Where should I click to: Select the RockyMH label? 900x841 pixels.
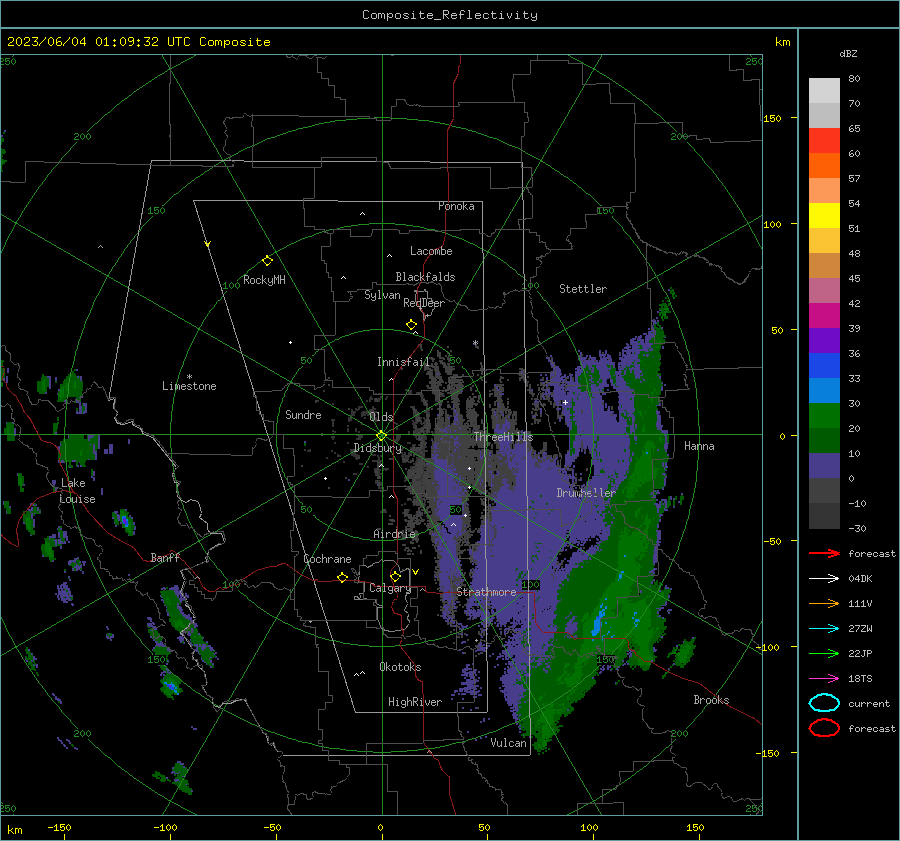pyautogui.click(x=264, y=280)
